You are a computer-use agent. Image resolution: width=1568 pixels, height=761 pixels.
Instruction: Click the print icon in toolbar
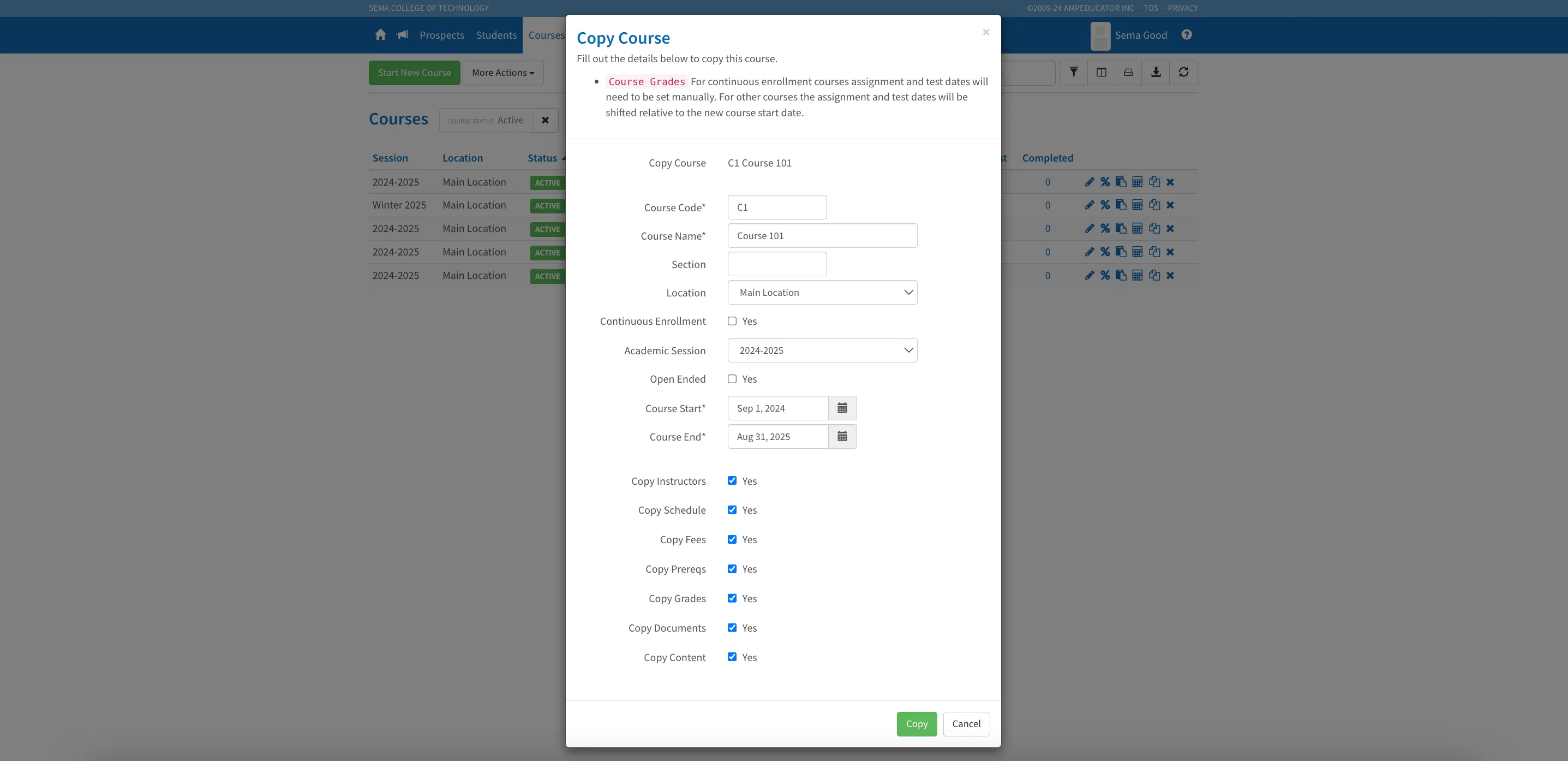coord(1128,73)
